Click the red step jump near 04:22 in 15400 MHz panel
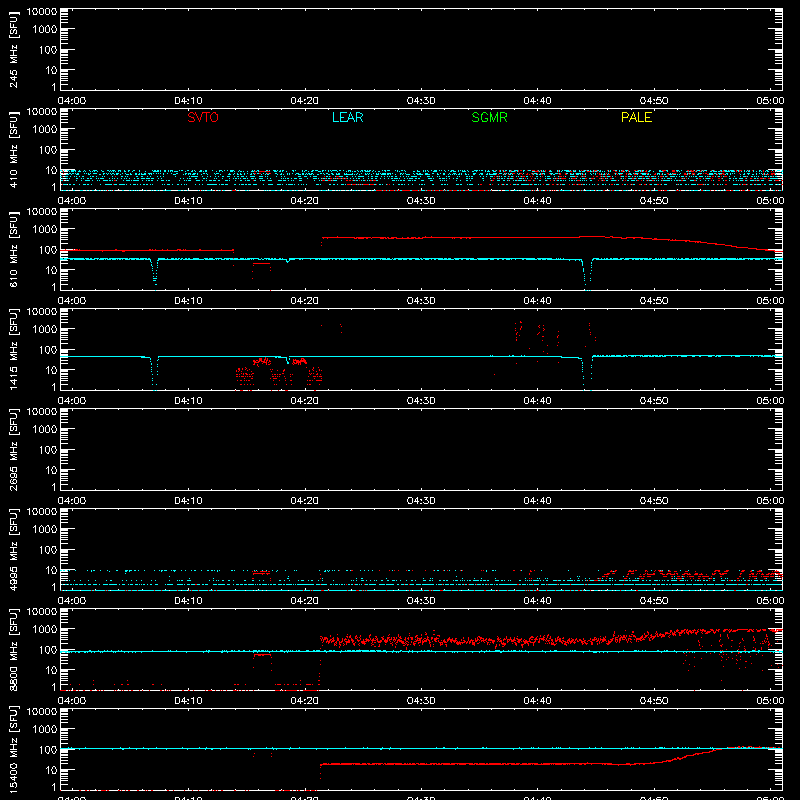This screenshot has width=800, height=800. tap(320, 770)
